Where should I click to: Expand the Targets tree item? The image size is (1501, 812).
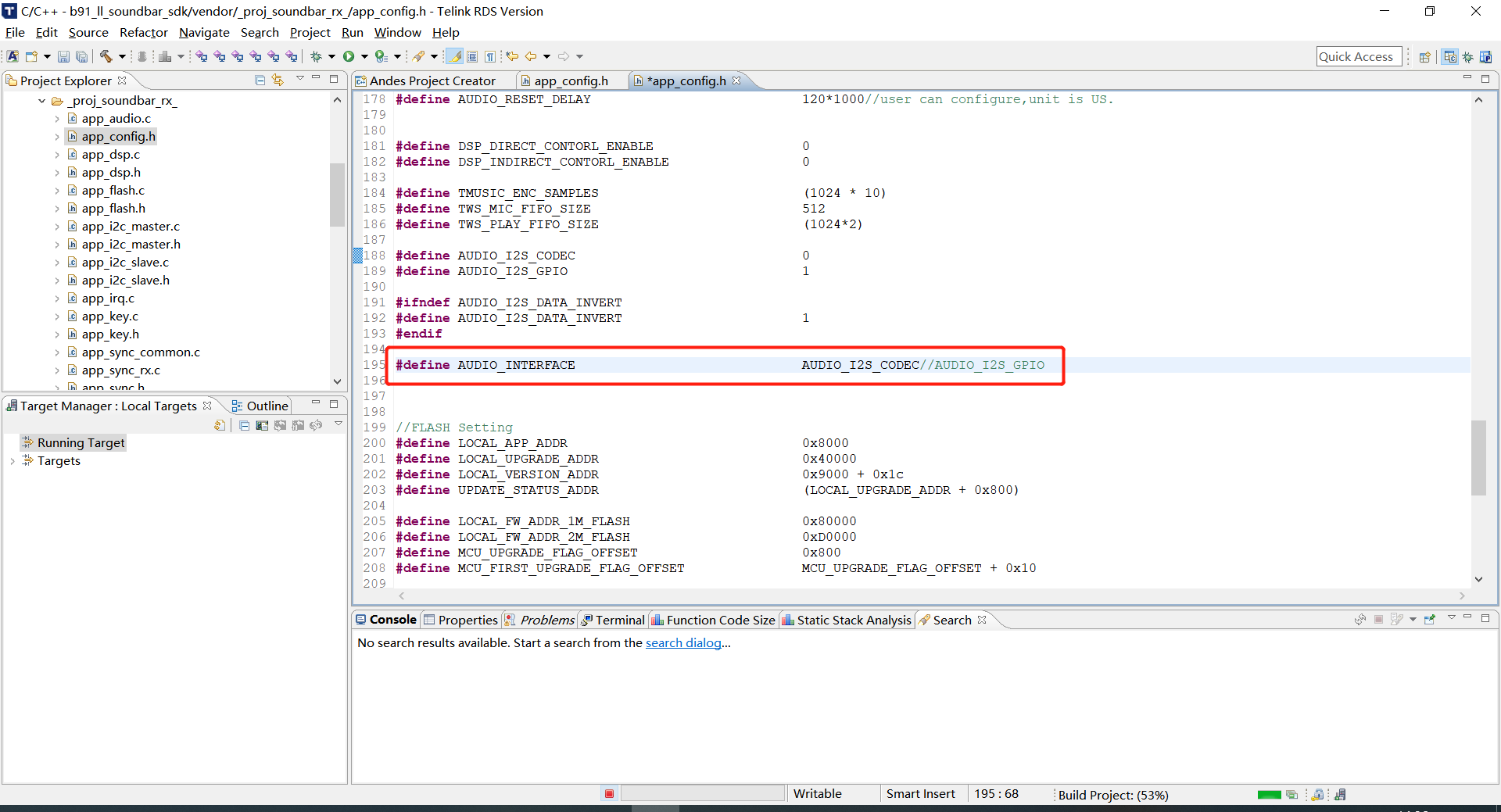12,461
